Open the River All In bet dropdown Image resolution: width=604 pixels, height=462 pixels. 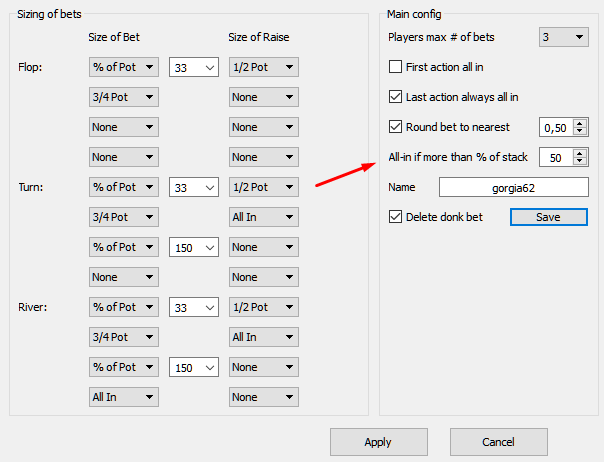(x=124, y=397)
